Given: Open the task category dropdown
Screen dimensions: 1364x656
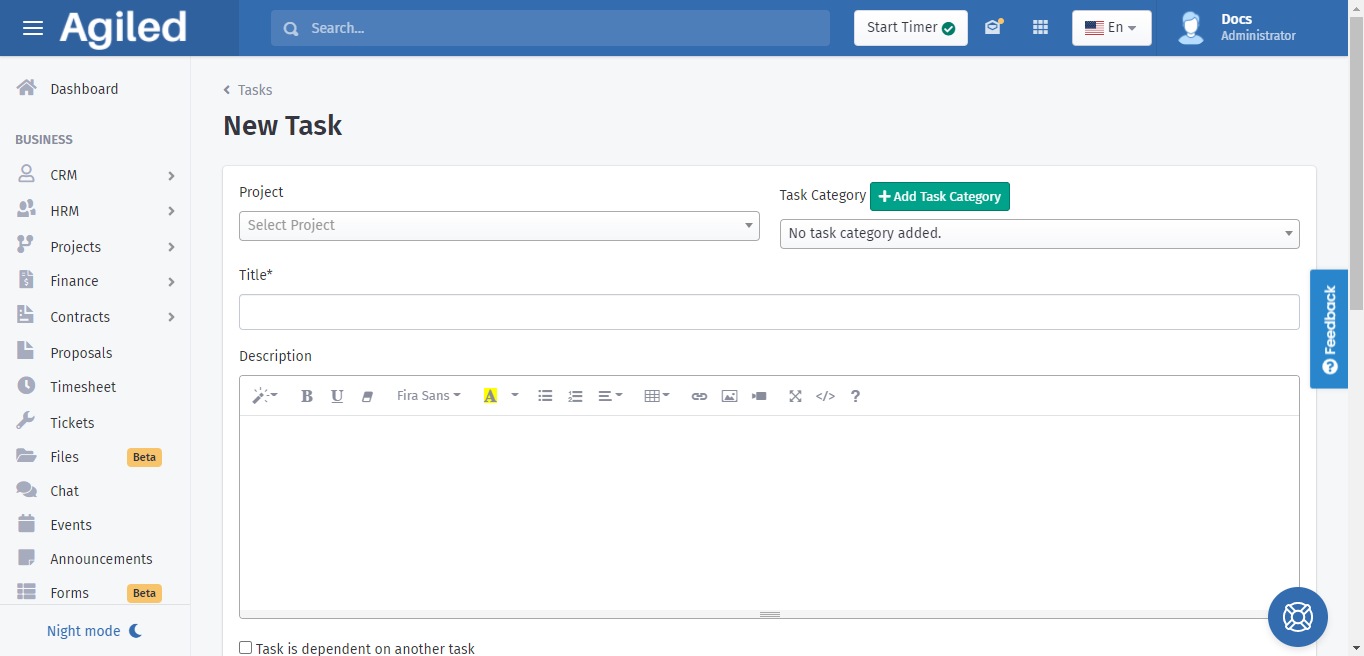Looking at the screenshot, I should point(1039,234).
